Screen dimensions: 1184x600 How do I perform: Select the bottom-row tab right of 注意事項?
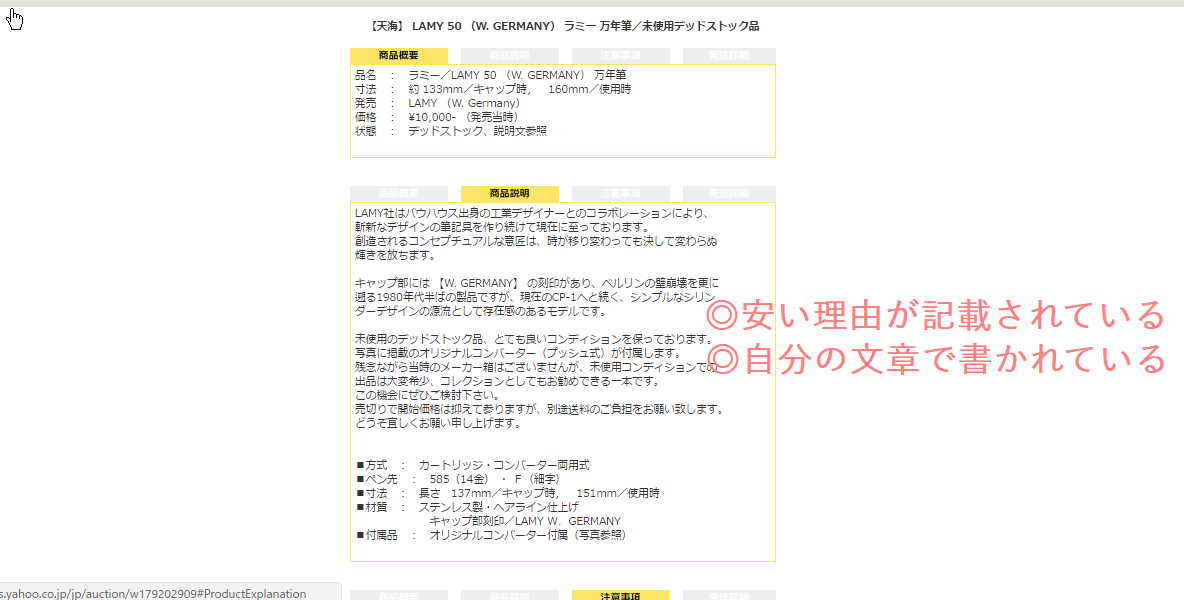click(x=728, y=594)
